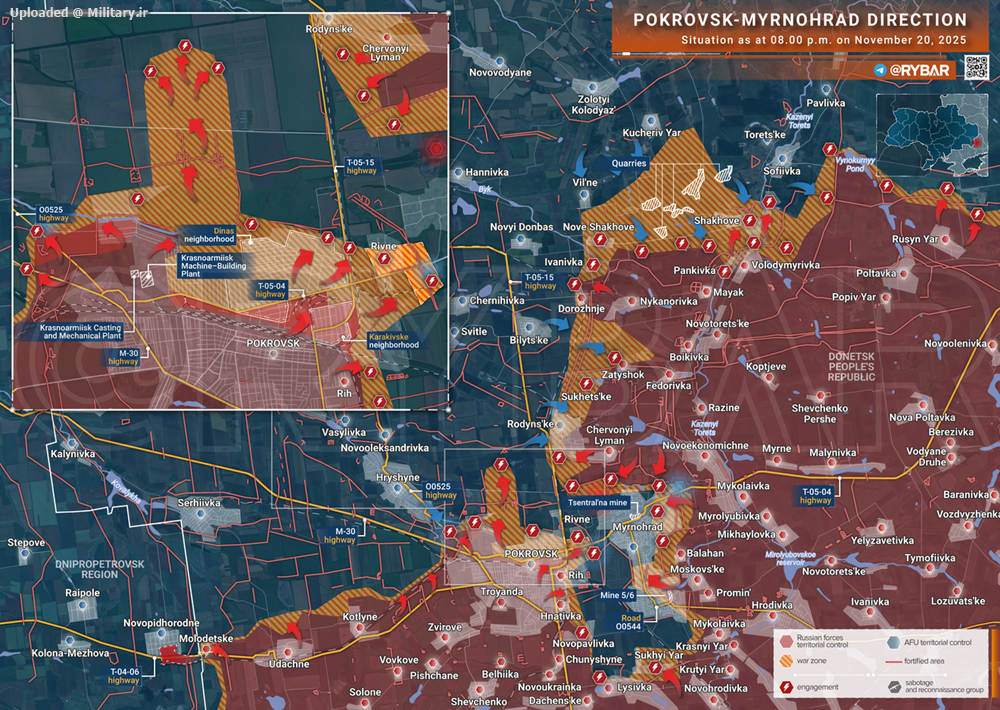
Task: Click the QR code in the top-right corner
Action: coord(976,68)
